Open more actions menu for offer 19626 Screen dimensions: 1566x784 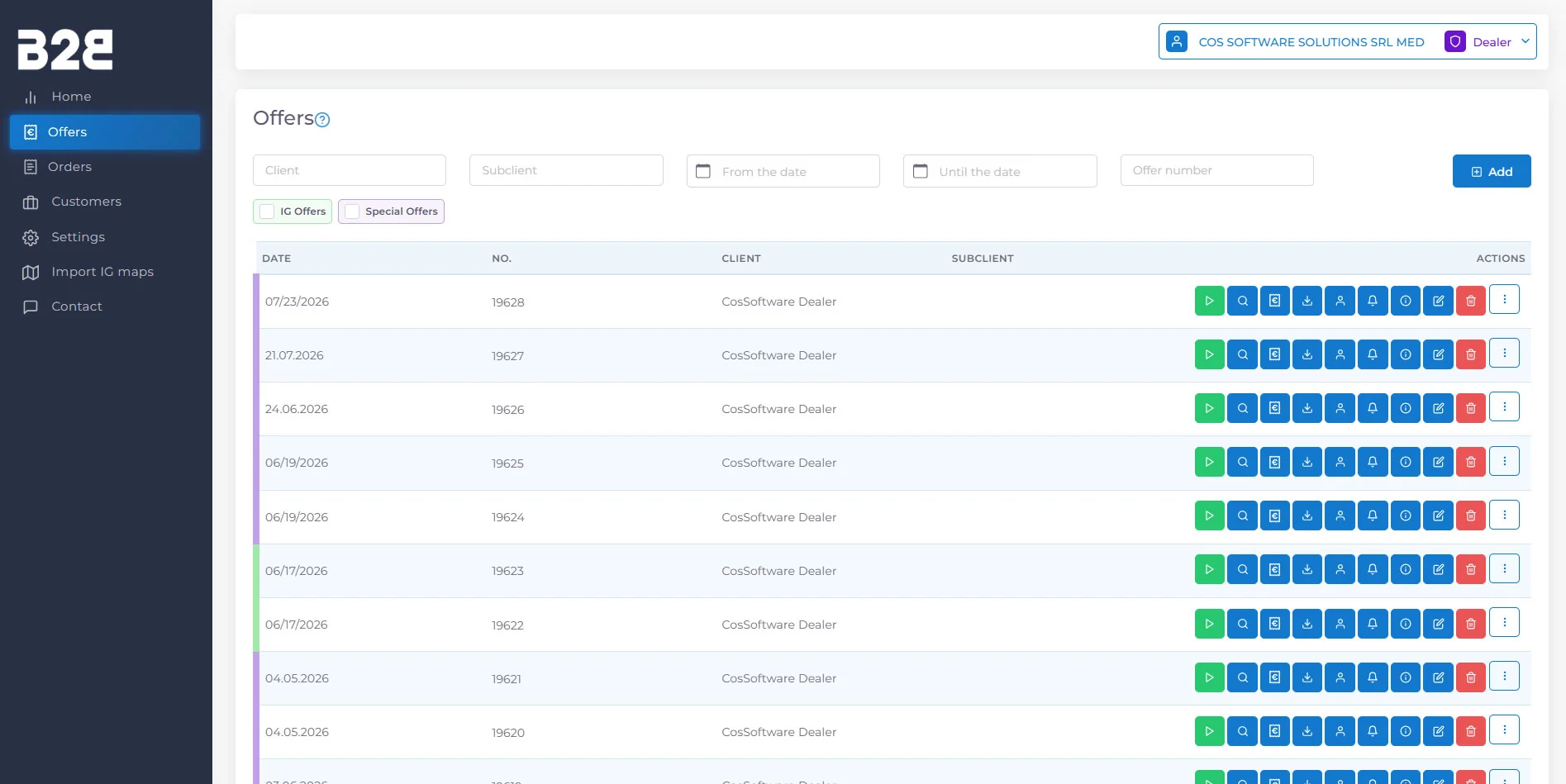[1504, 406]
